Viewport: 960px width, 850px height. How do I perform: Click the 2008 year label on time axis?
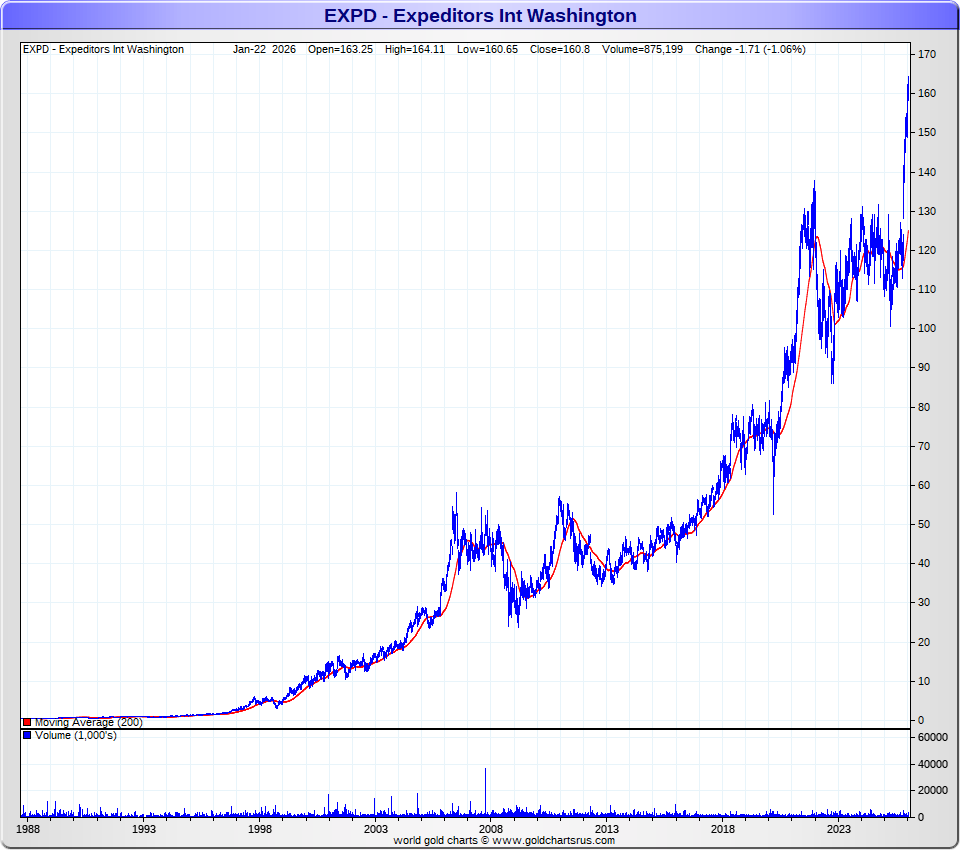pos(491,829)
